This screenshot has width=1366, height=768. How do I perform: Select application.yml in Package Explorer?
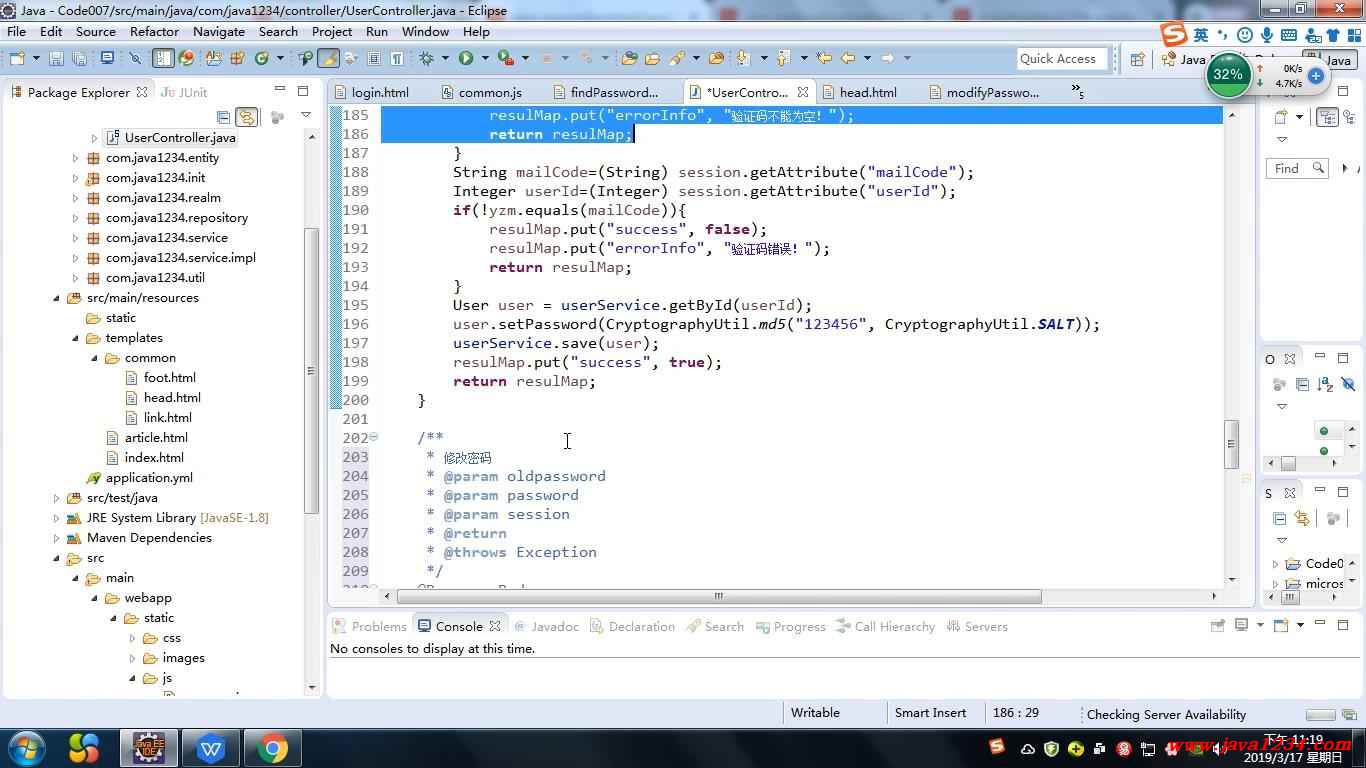(x=139, y=478)
